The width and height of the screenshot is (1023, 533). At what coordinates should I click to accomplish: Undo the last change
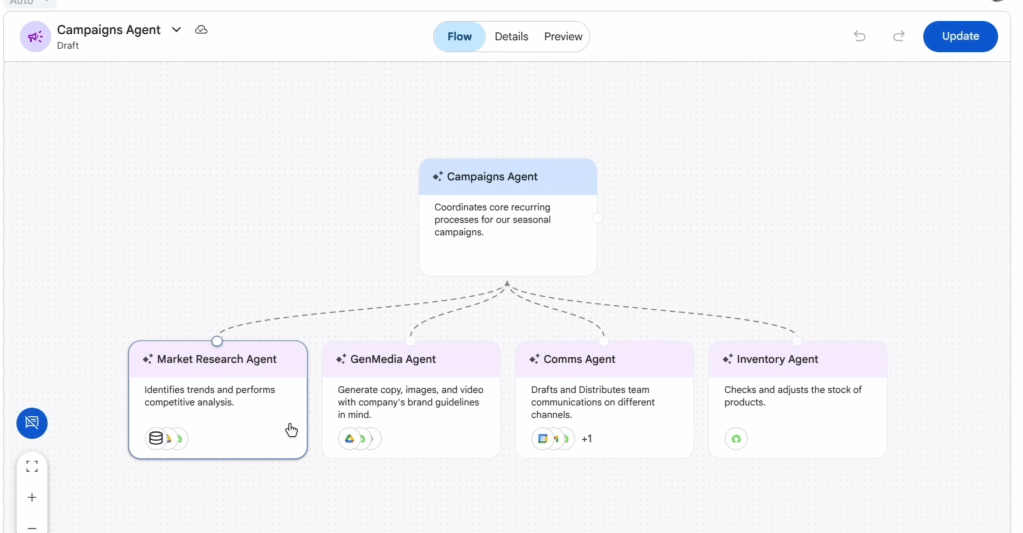click(860, 37)
